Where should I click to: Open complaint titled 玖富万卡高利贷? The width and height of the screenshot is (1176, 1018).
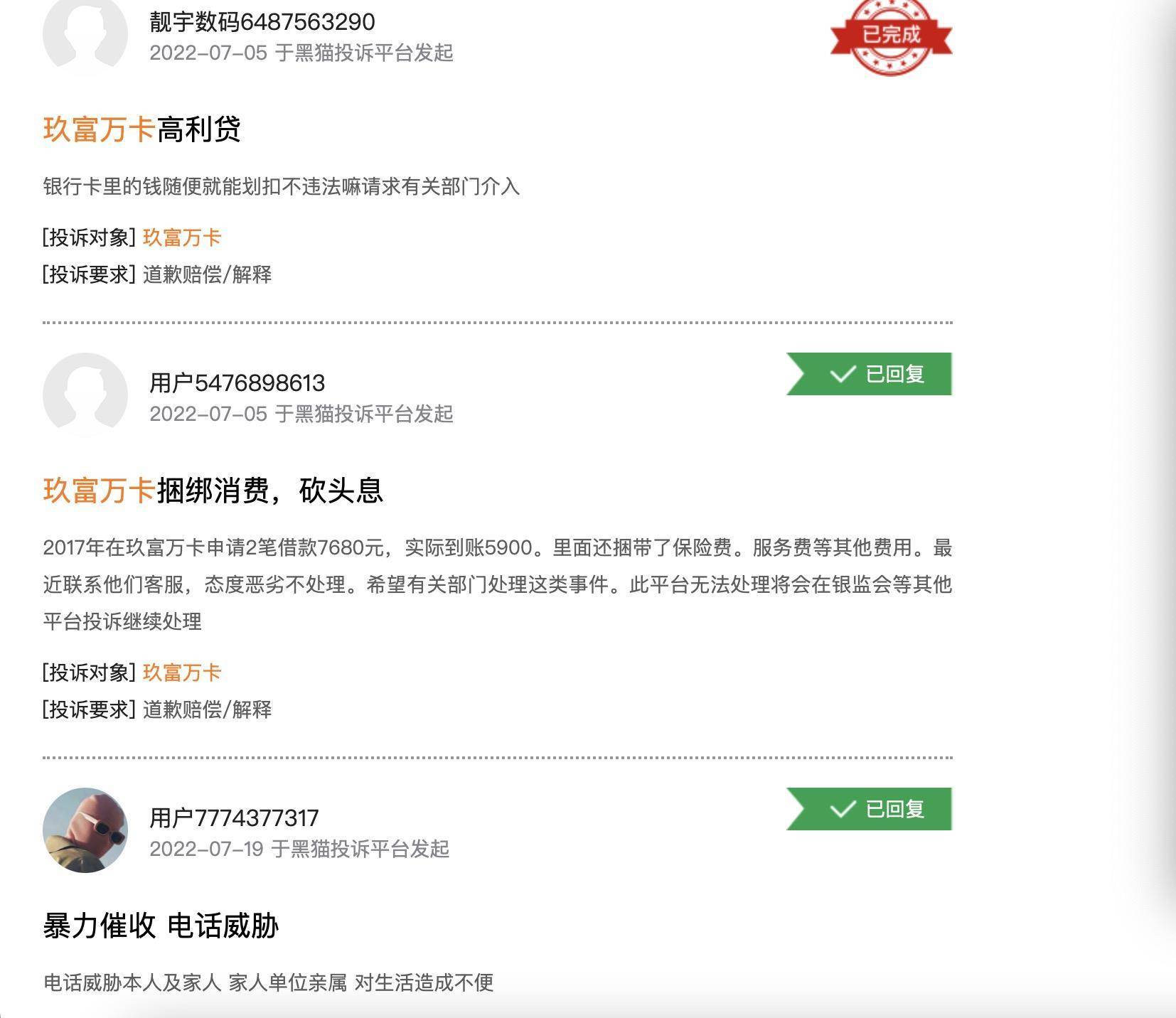pos(142,129)
